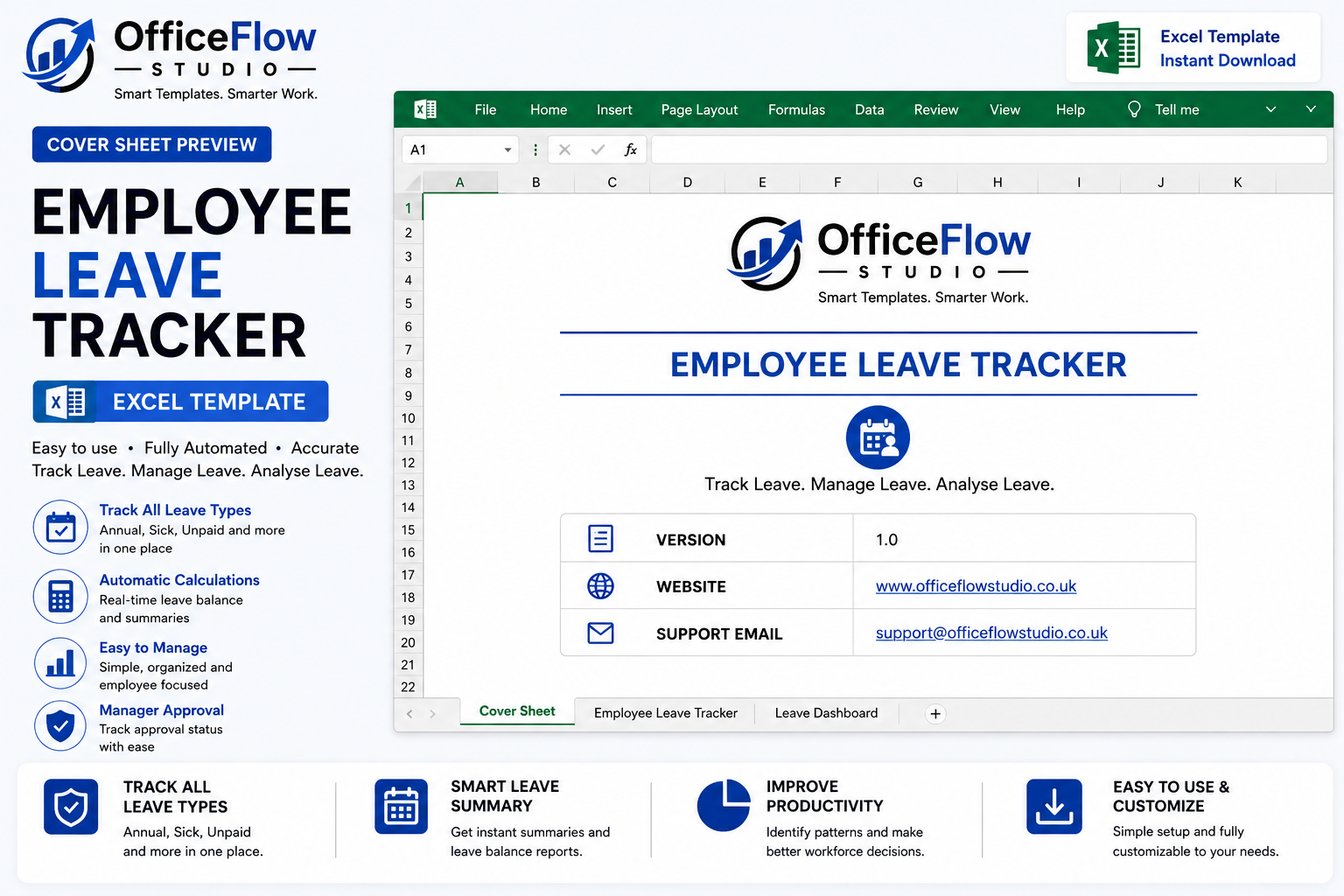This screenshot has height=896, width=1344.
Task: Add a new sheet with the plus button
Action: [x=935, y=714]
